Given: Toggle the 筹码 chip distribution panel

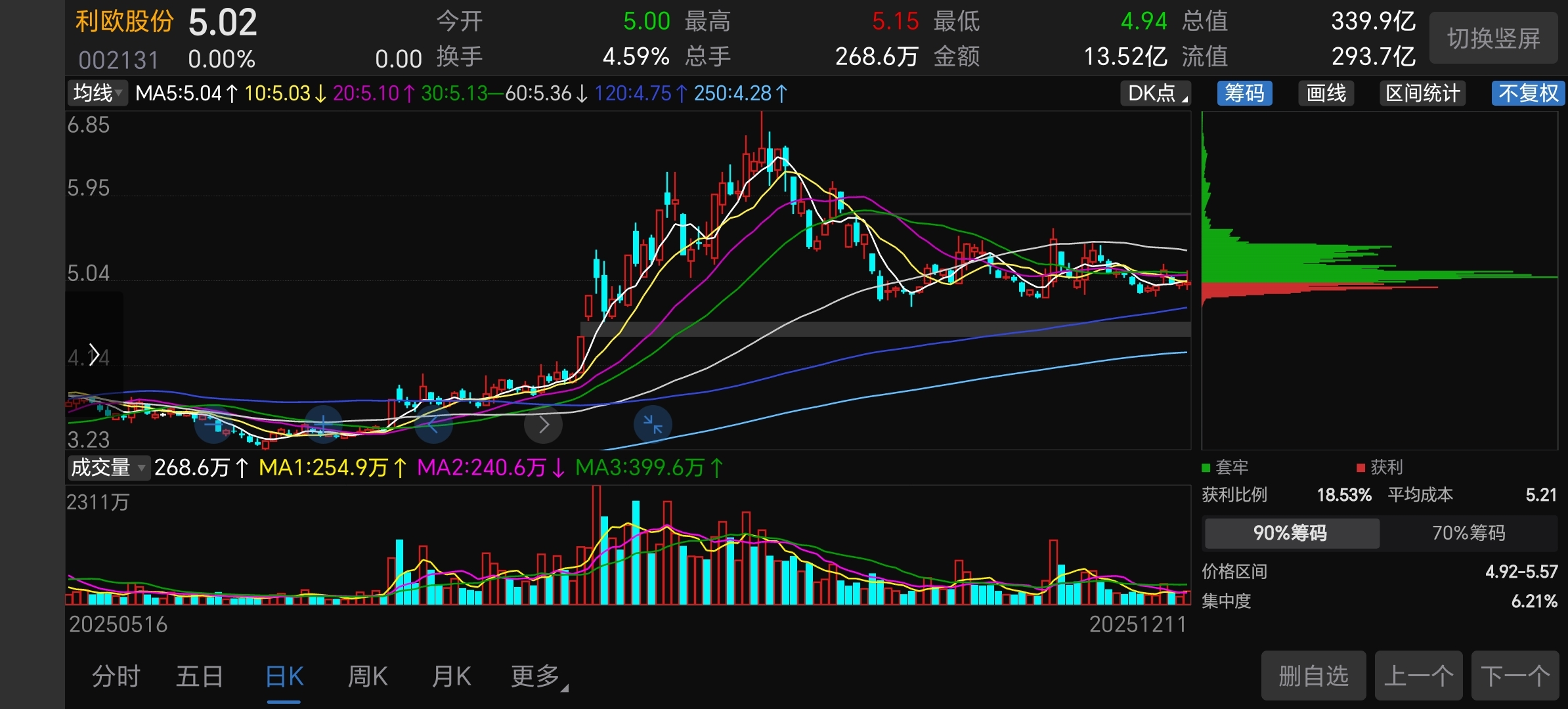Looking at the screenshot, I should tap(1244, 93).
